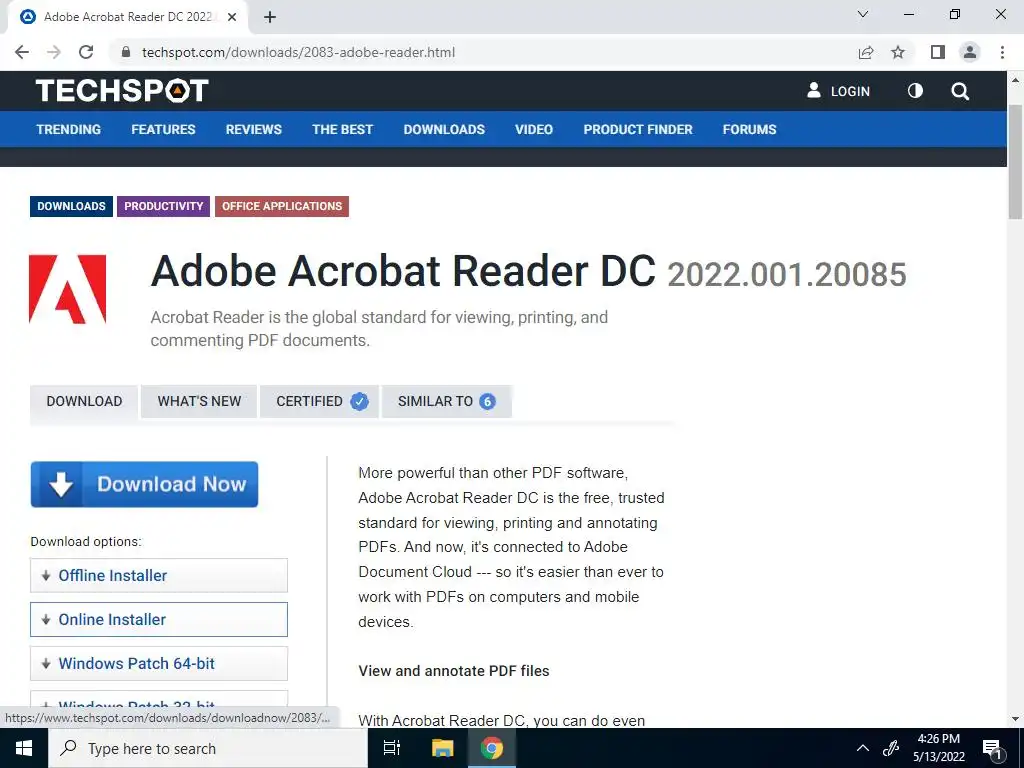Open FORUMS in nav bar
This screenshot has height=768, width=1024.
[750, 129]
